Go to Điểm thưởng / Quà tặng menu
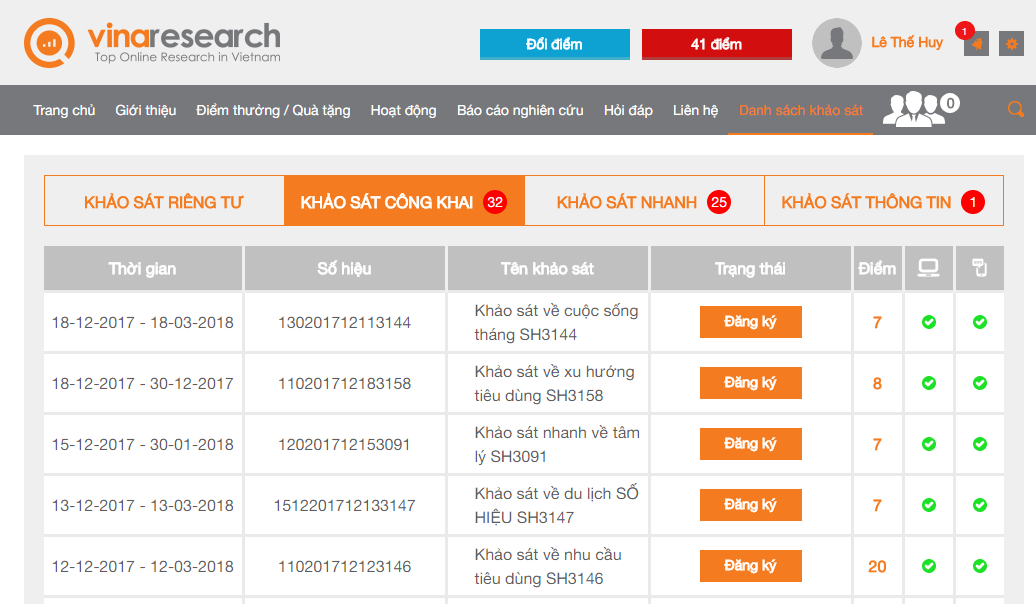Viewport: 1036px width, 604px height. tap(273, 110)
